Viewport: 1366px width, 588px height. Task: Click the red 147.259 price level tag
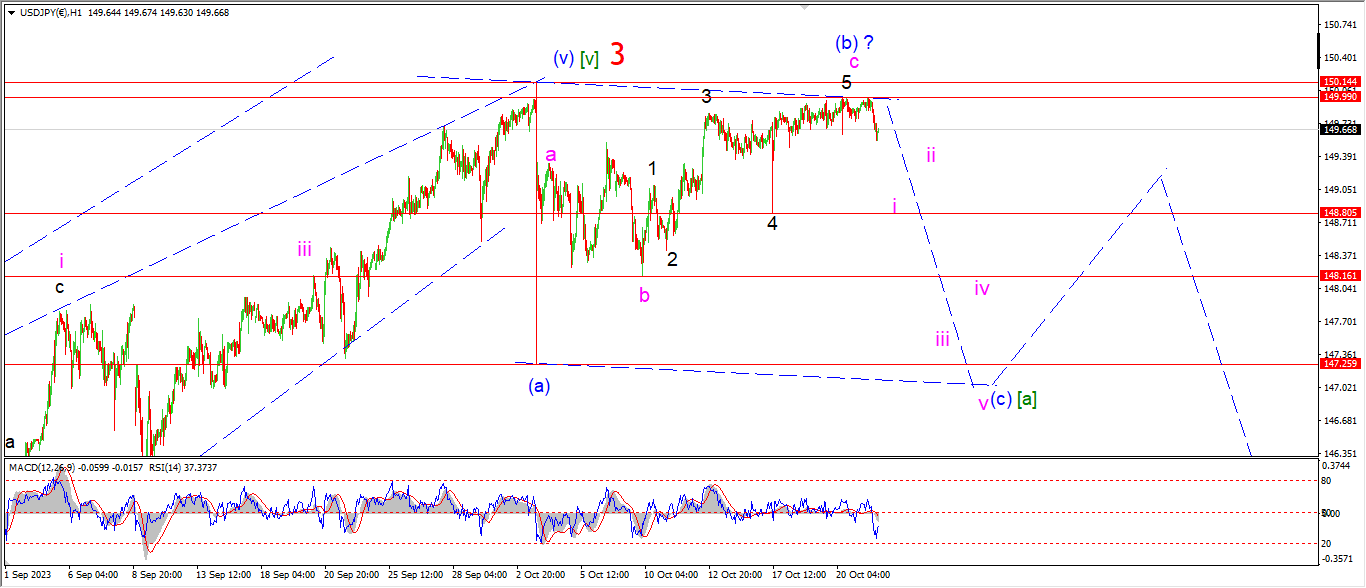(1339, 365)
